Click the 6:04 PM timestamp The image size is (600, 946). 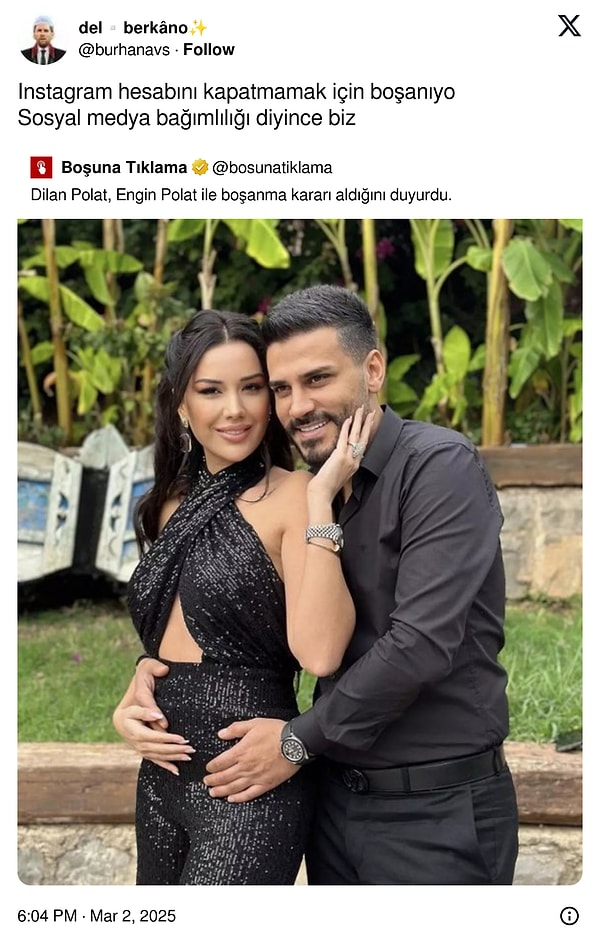click(47, 916)
